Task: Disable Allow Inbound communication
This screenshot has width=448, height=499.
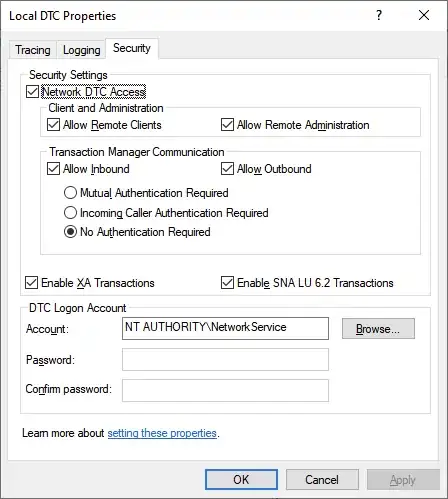Action: [53, 169]
